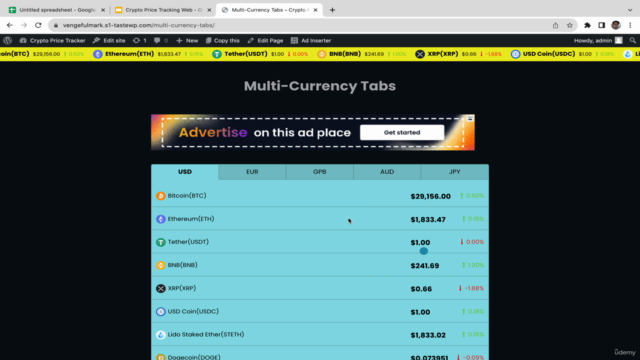640x360 pixels.
Task: Close the Multi-Currency Tabs browser tab
Action: click(x=315, y=10)
